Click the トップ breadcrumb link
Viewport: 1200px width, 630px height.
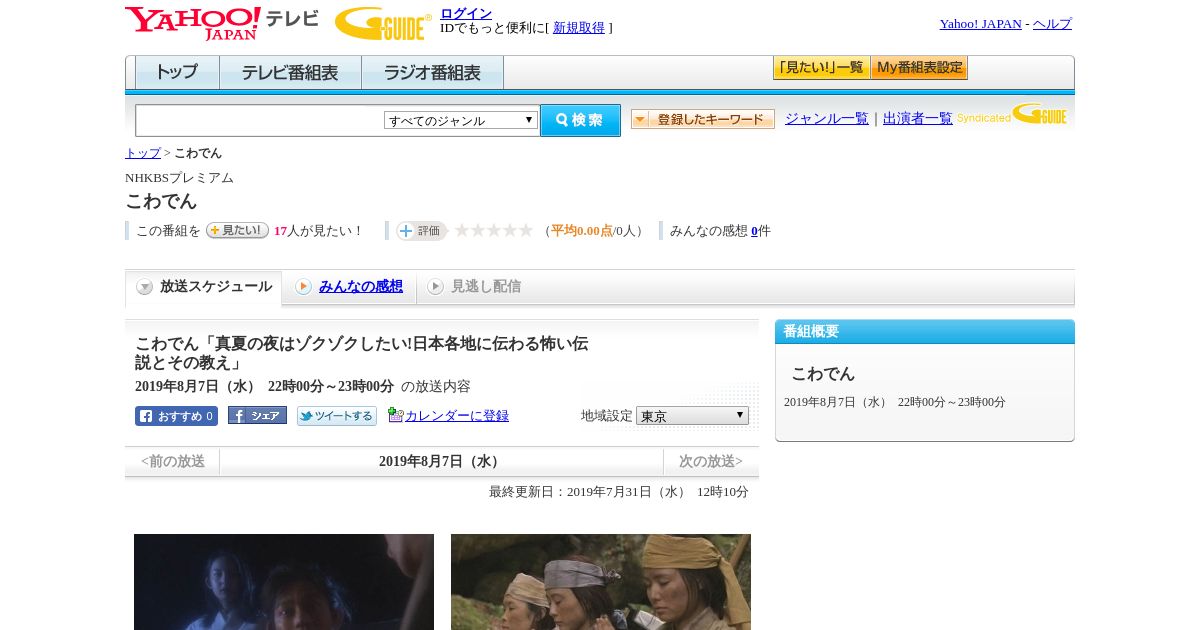pos(143,153)
